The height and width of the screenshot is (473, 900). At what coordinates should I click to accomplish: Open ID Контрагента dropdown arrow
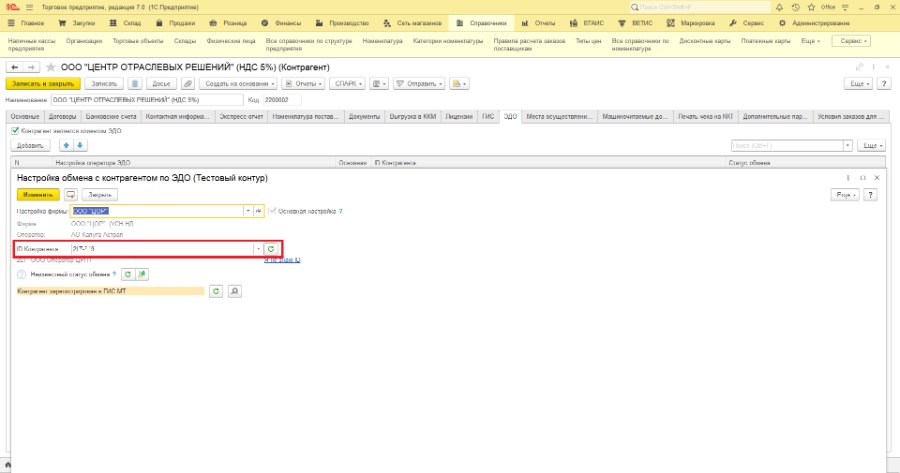pos(258,249)
